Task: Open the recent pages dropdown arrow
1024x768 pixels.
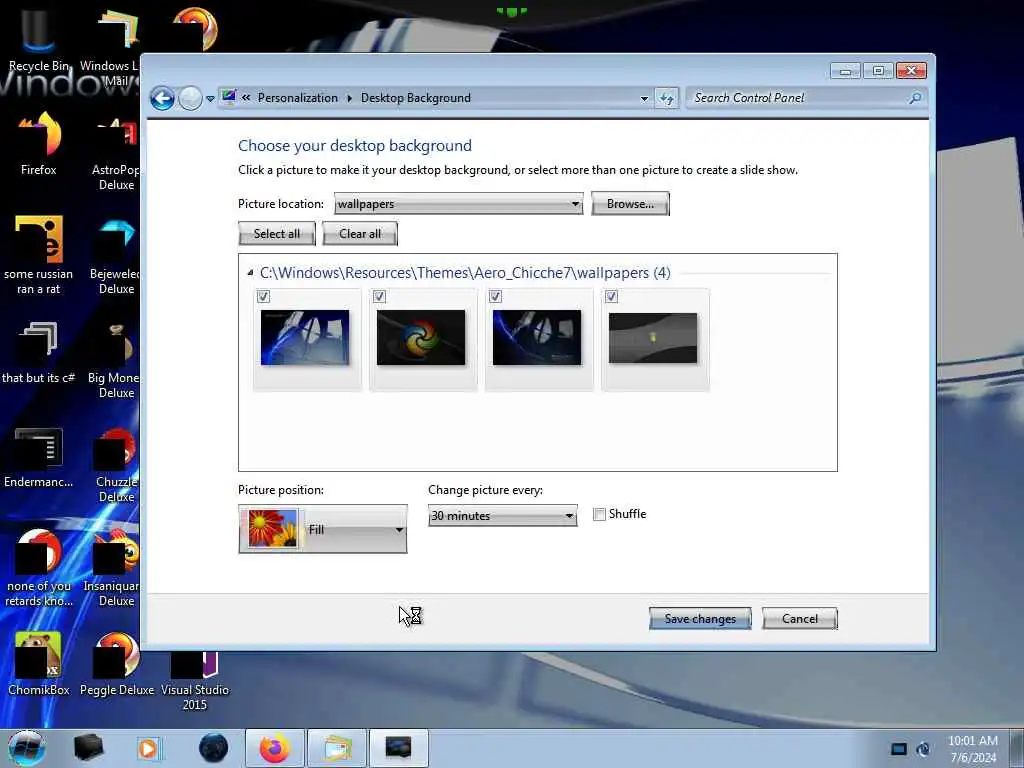Action: coord(210,99)
